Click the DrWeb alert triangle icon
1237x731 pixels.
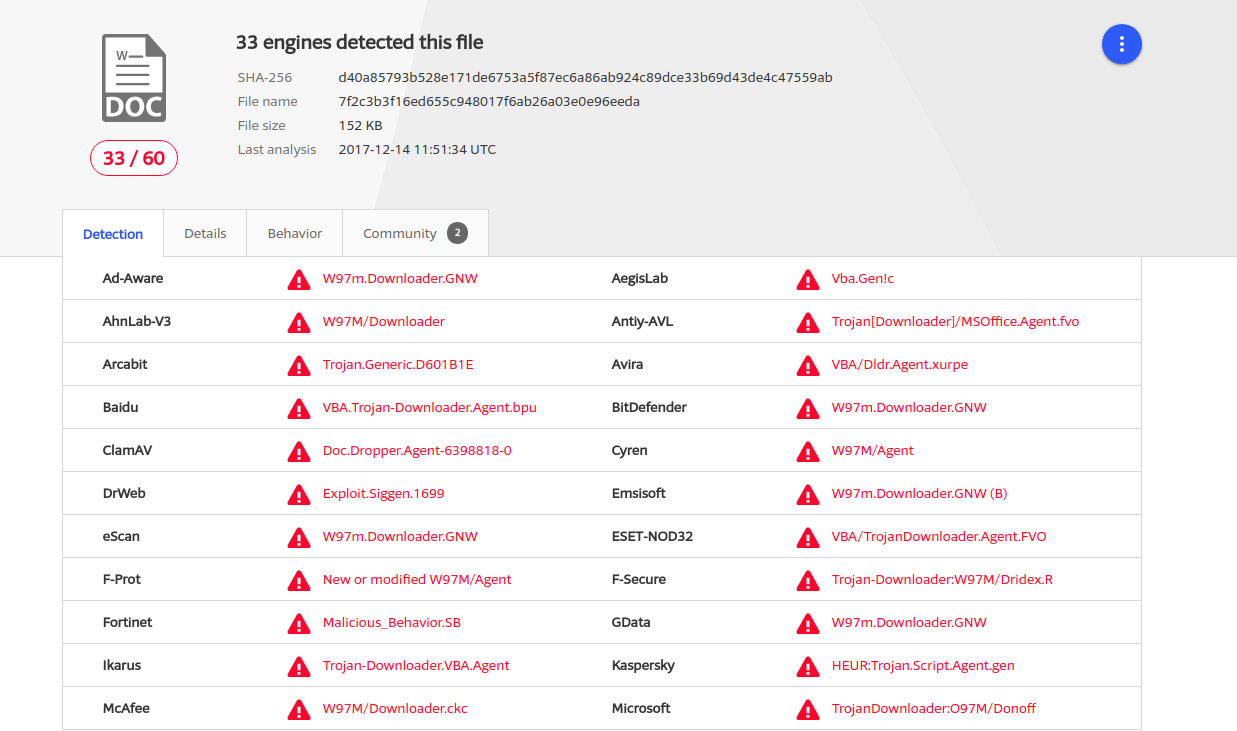click(299, 494)
